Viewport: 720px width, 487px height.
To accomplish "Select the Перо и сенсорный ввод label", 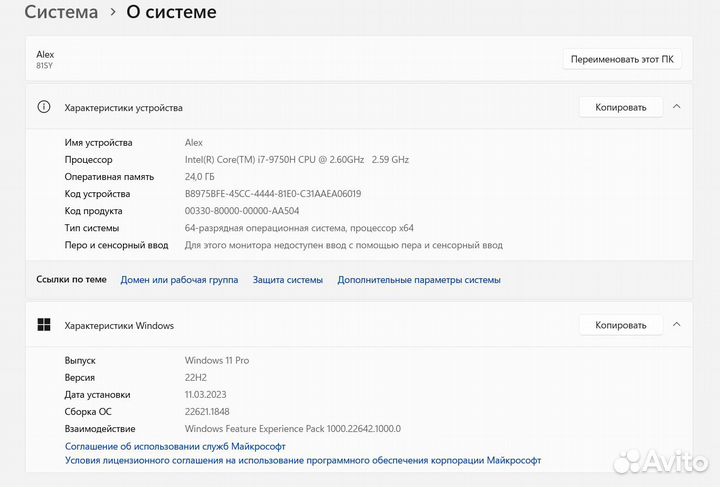I will coord(116,245).
